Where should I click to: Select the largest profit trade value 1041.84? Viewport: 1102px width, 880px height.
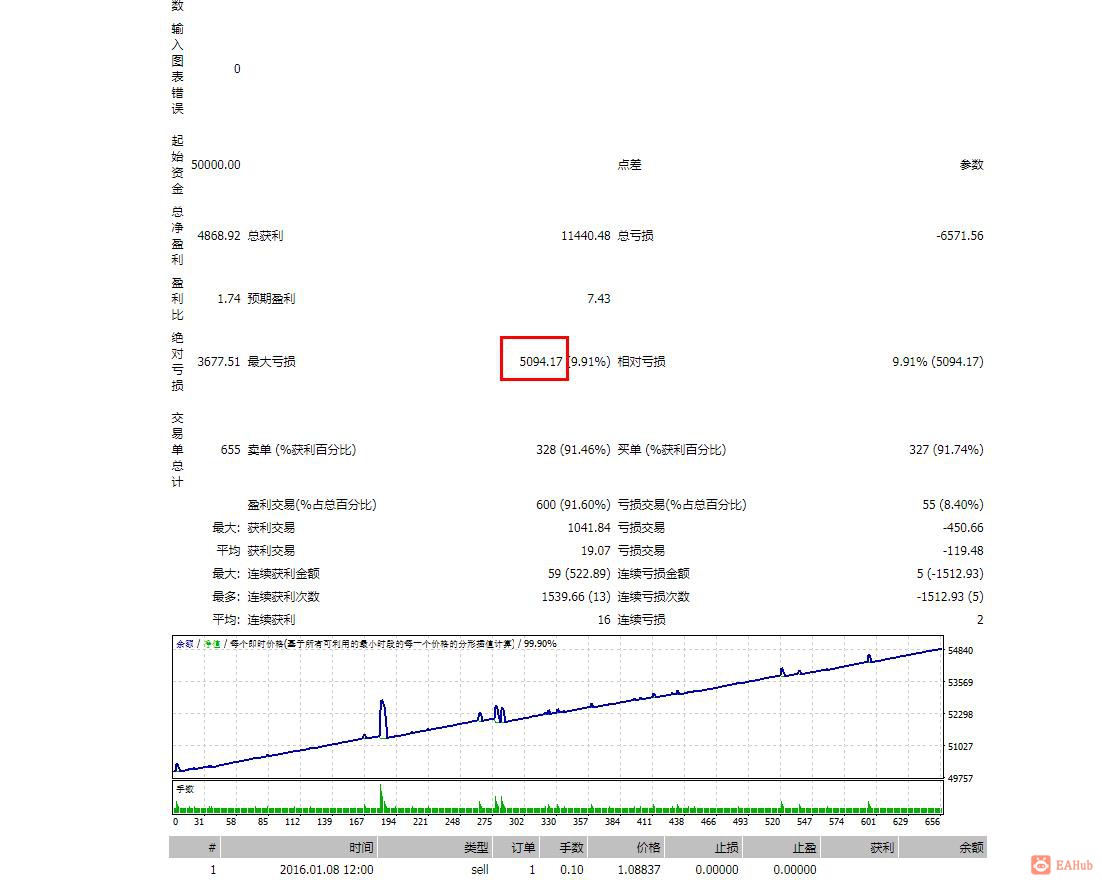[589, 527]
